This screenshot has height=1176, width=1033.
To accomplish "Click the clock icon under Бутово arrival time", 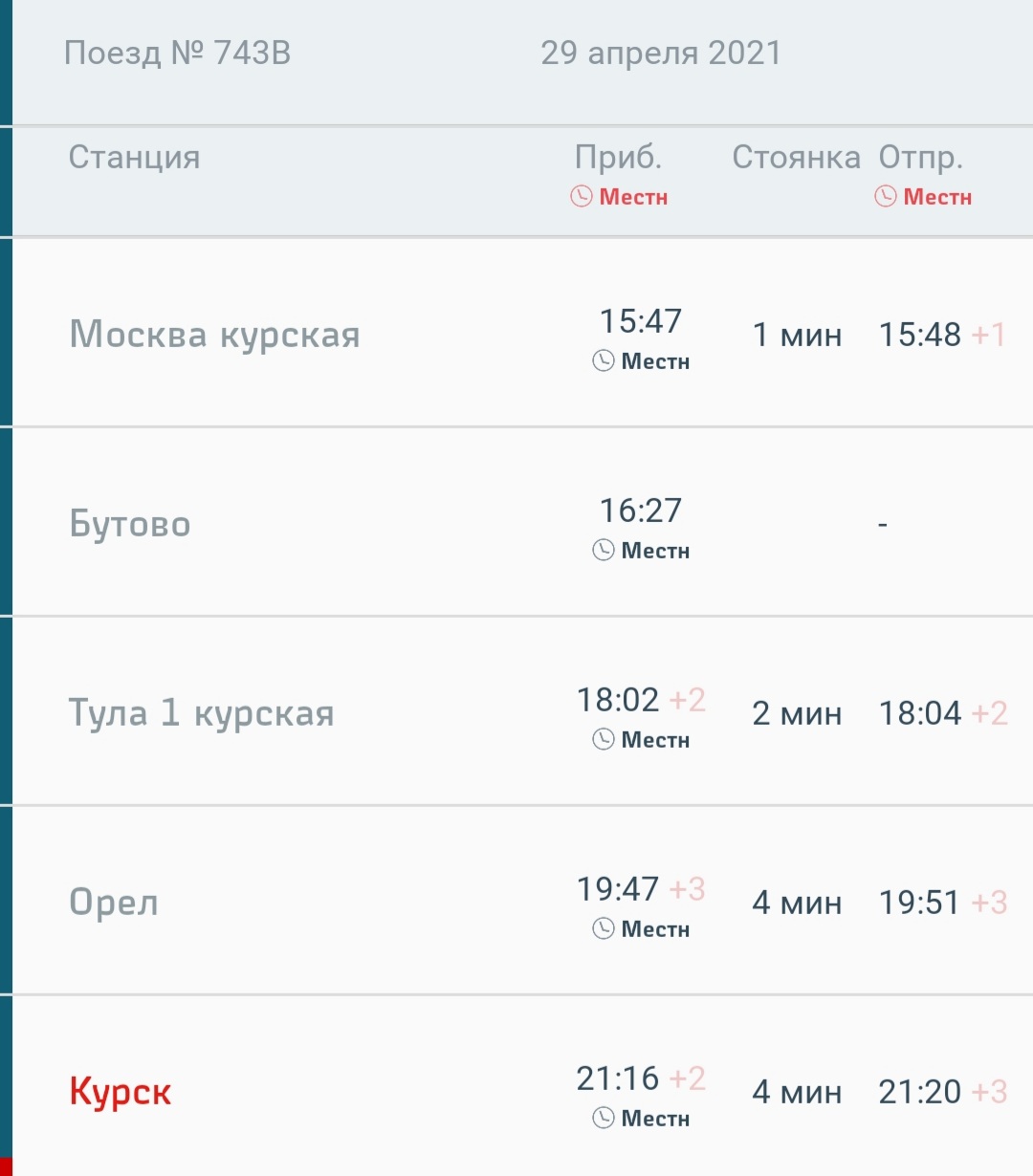I will click(x=603, y=551).
